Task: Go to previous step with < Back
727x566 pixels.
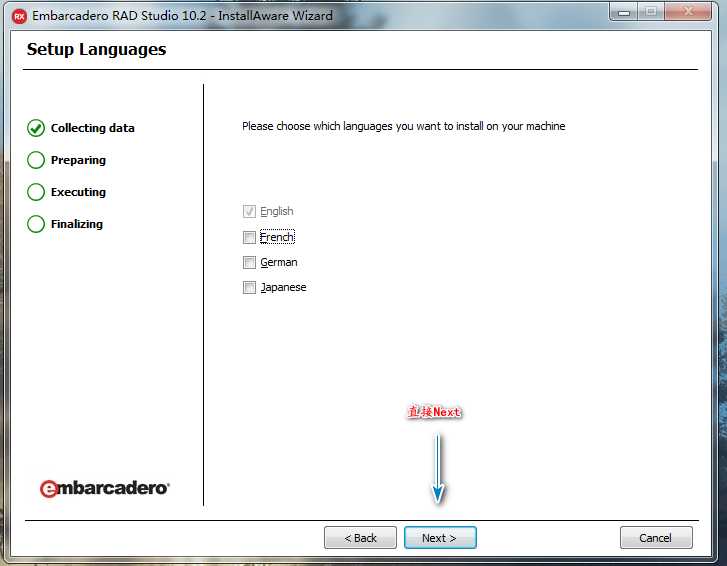Action: (x=360, y=538)
